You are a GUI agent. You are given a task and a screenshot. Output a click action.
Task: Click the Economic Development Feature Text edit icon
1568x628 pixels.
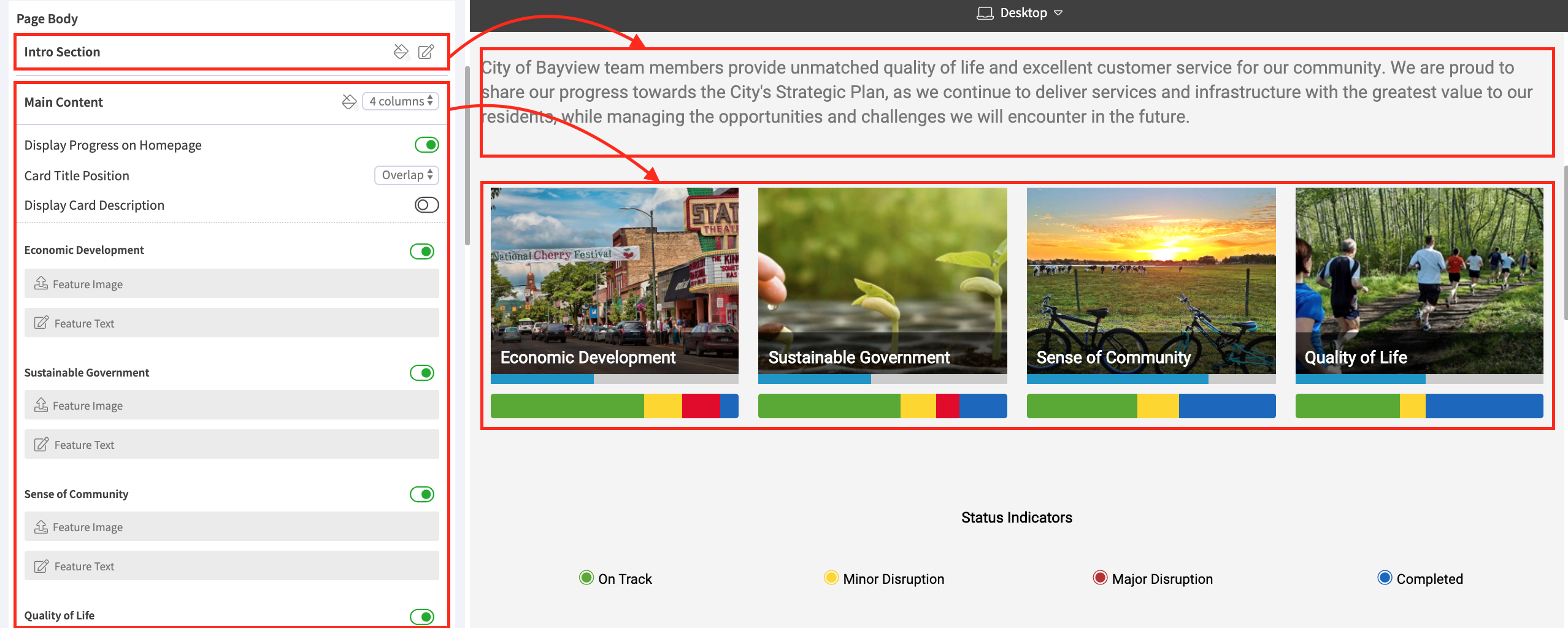pos(41,323)
